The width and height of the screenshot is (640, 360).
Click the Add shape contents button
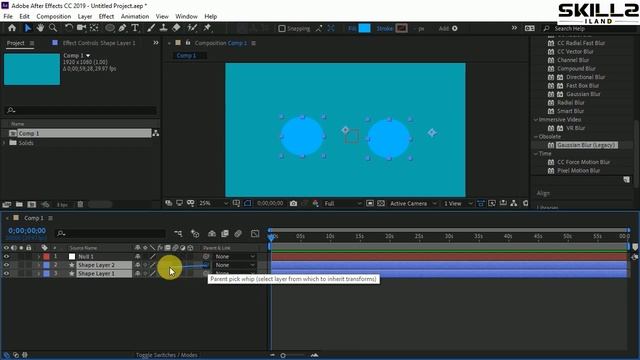coord(454,28)
